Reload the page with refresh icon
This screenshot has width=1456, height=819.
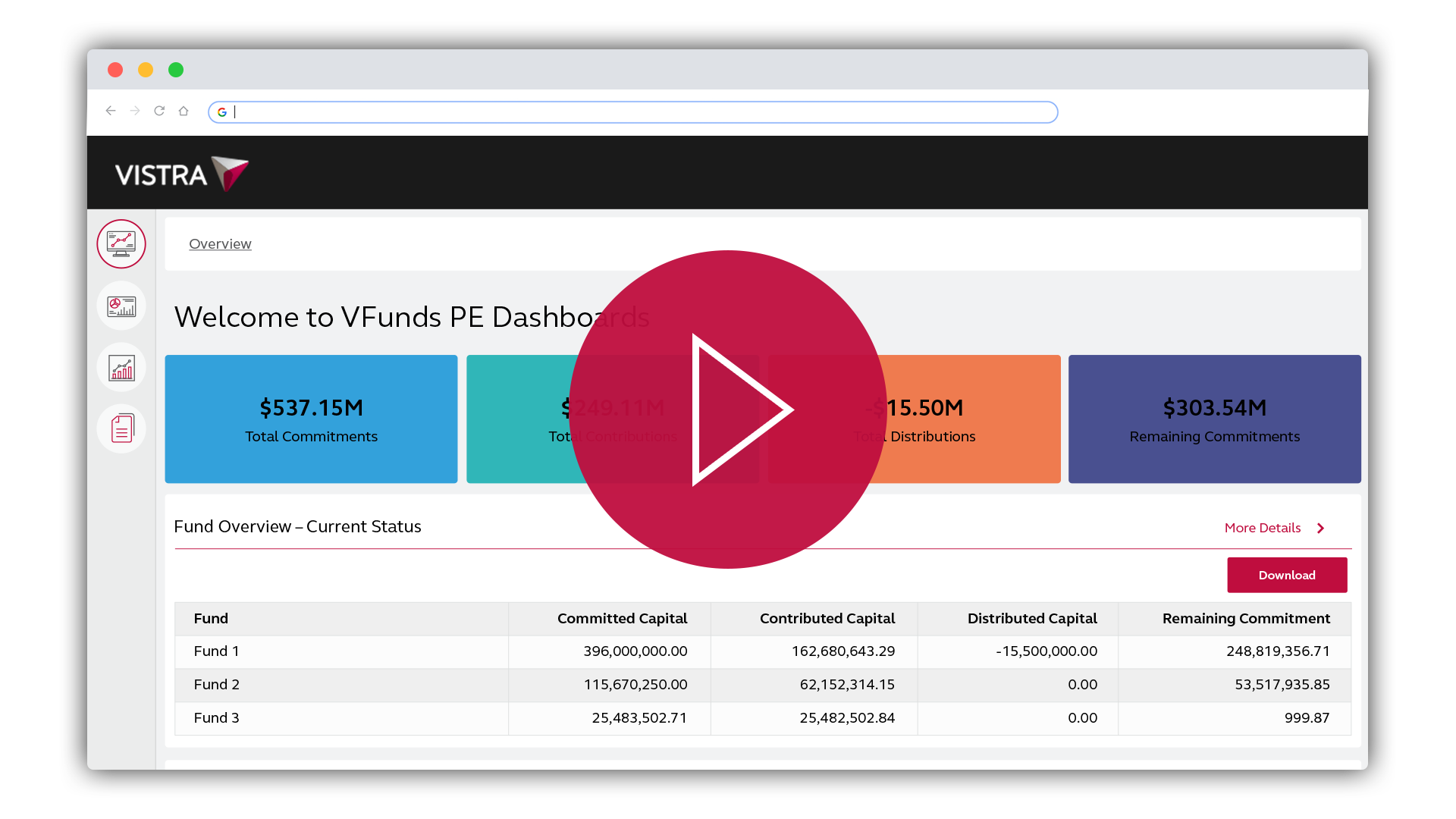point(159,111)
